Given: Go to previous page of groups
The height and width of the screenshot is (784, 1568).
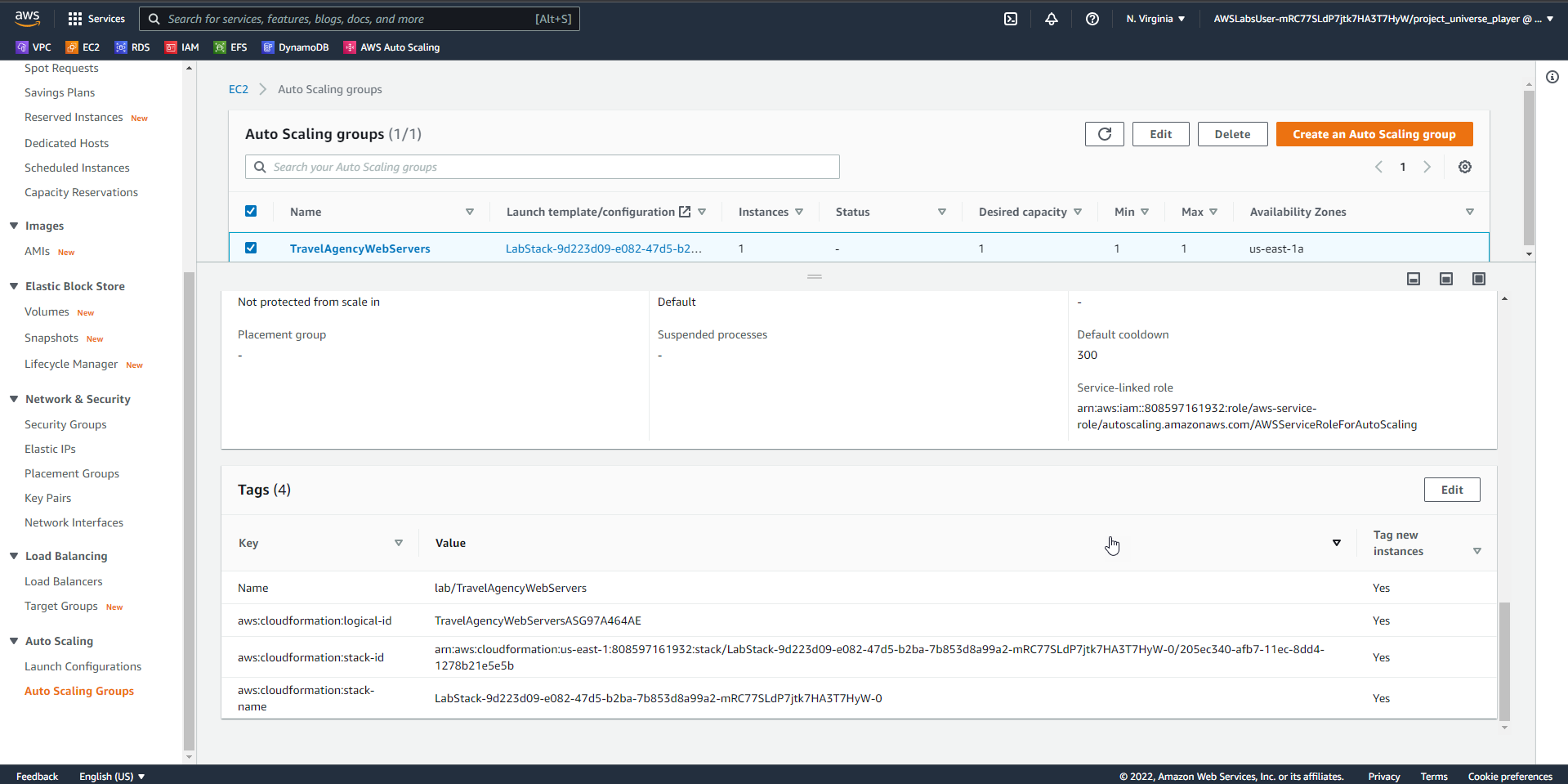Looking at the screenshot, I should (x=1378, y=167).
